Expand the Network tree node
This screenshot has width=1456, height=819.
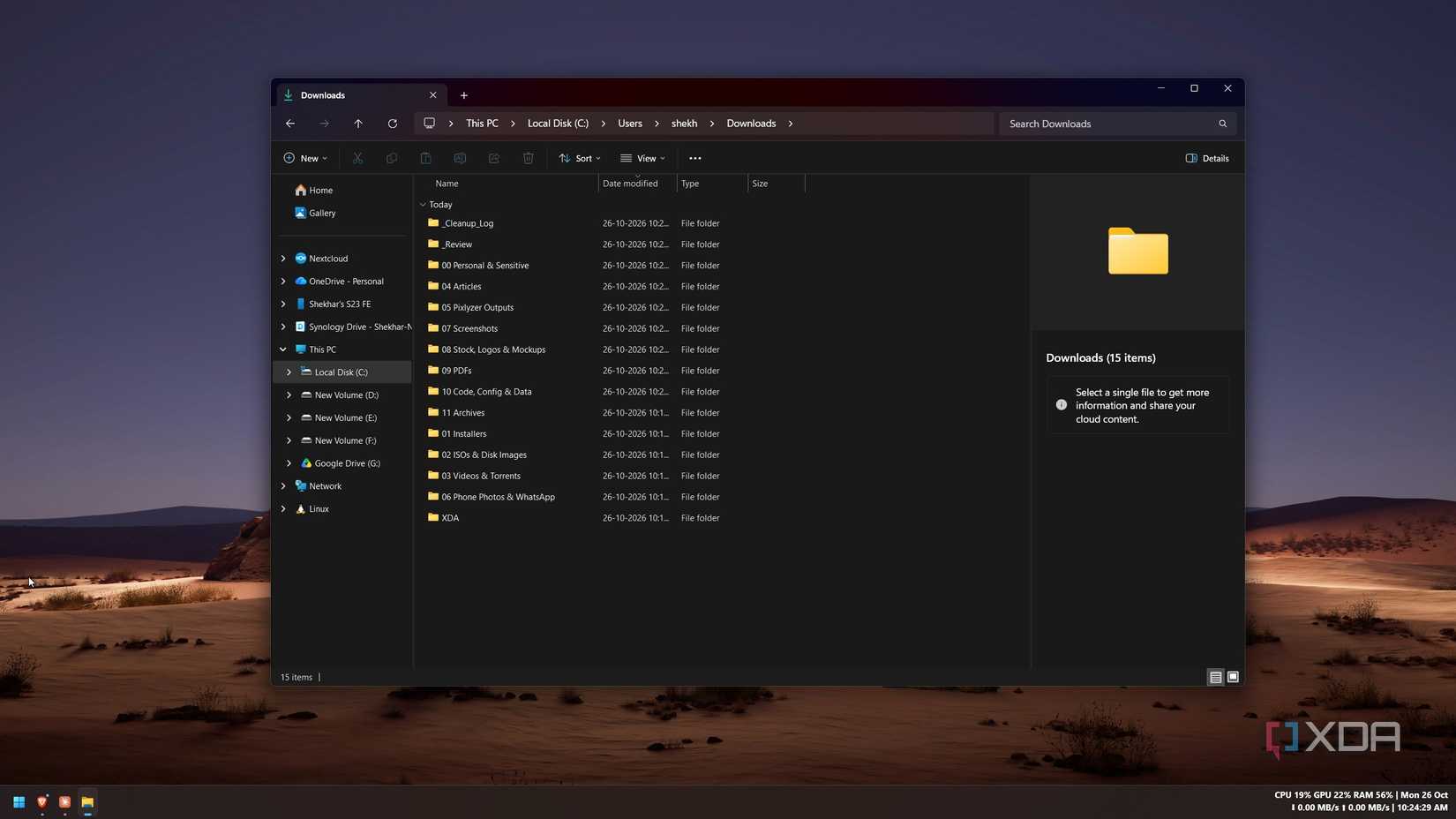pyautogui.click(x=283, y=486)
